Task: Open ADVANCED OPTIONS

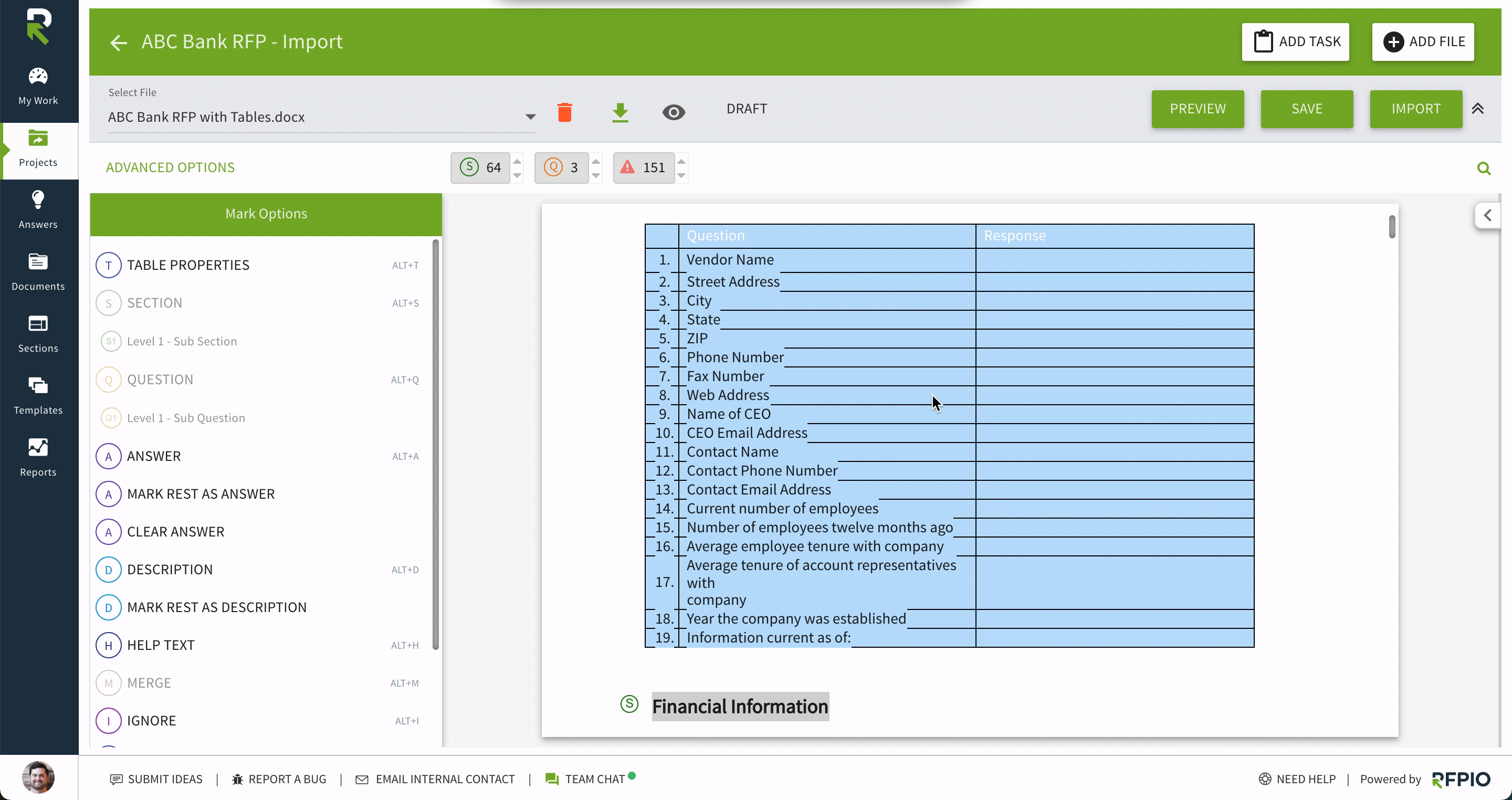Action: click(170, 167)
